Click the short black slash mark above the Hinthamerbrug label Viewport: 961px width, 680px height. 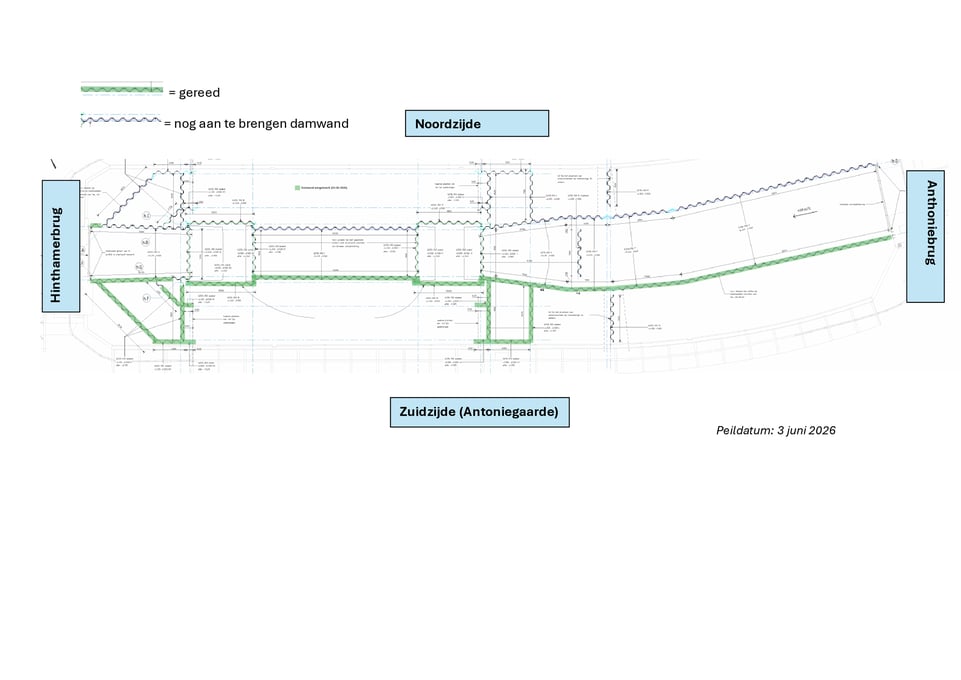pyautogui.click(x=53, y=164)
